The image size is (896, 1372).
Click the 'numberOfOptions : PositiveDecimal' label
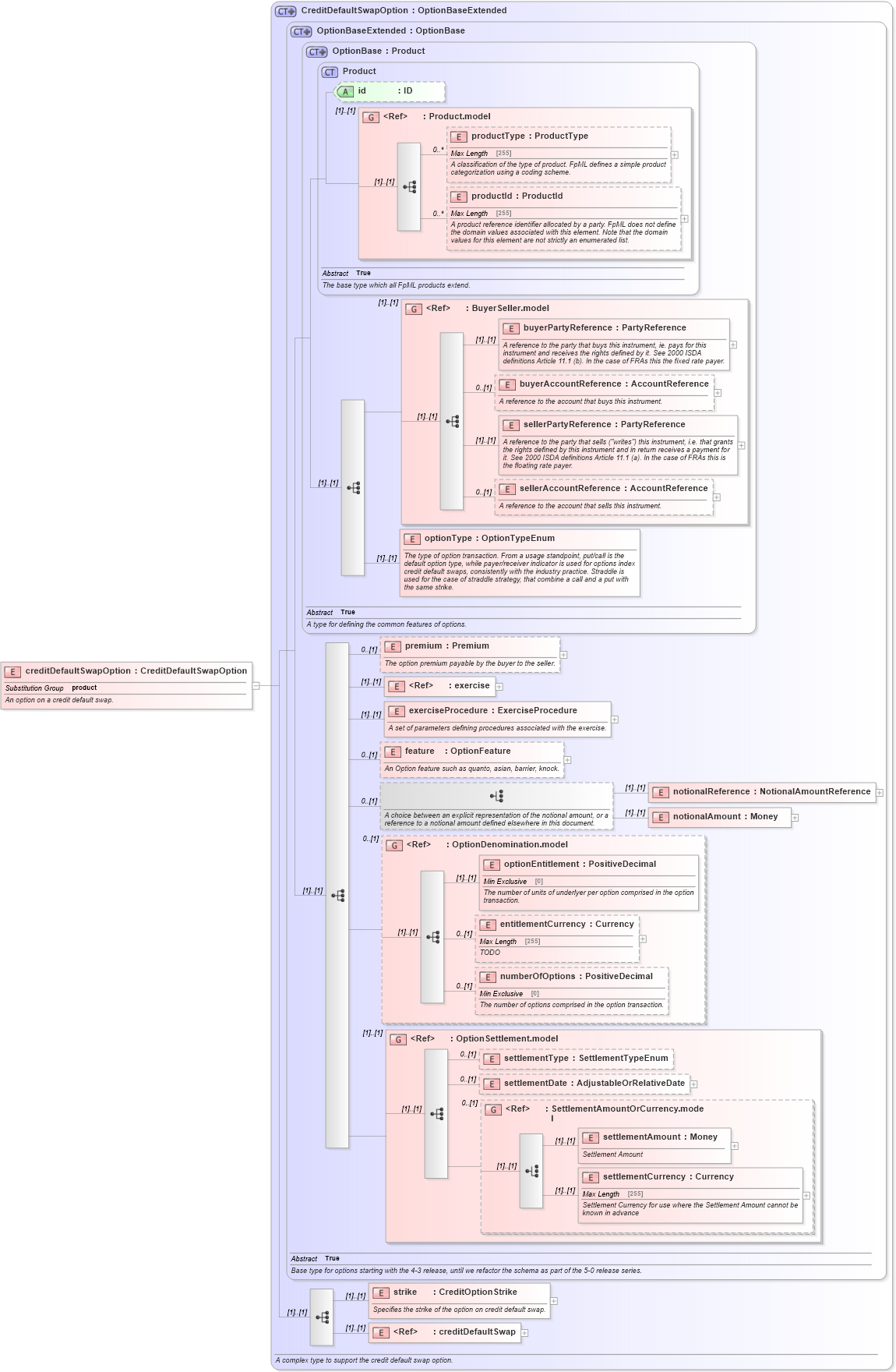[577, 977]
